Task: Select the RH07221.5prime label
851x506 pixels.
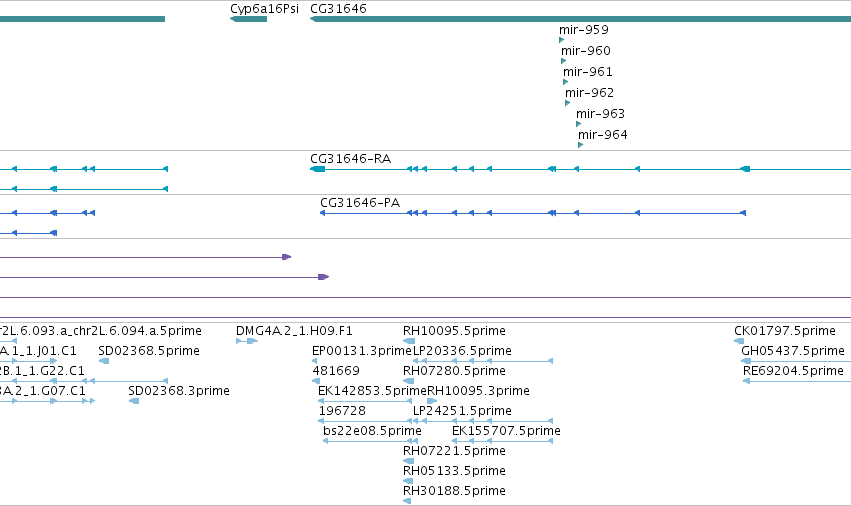Action: click(454, 451)
